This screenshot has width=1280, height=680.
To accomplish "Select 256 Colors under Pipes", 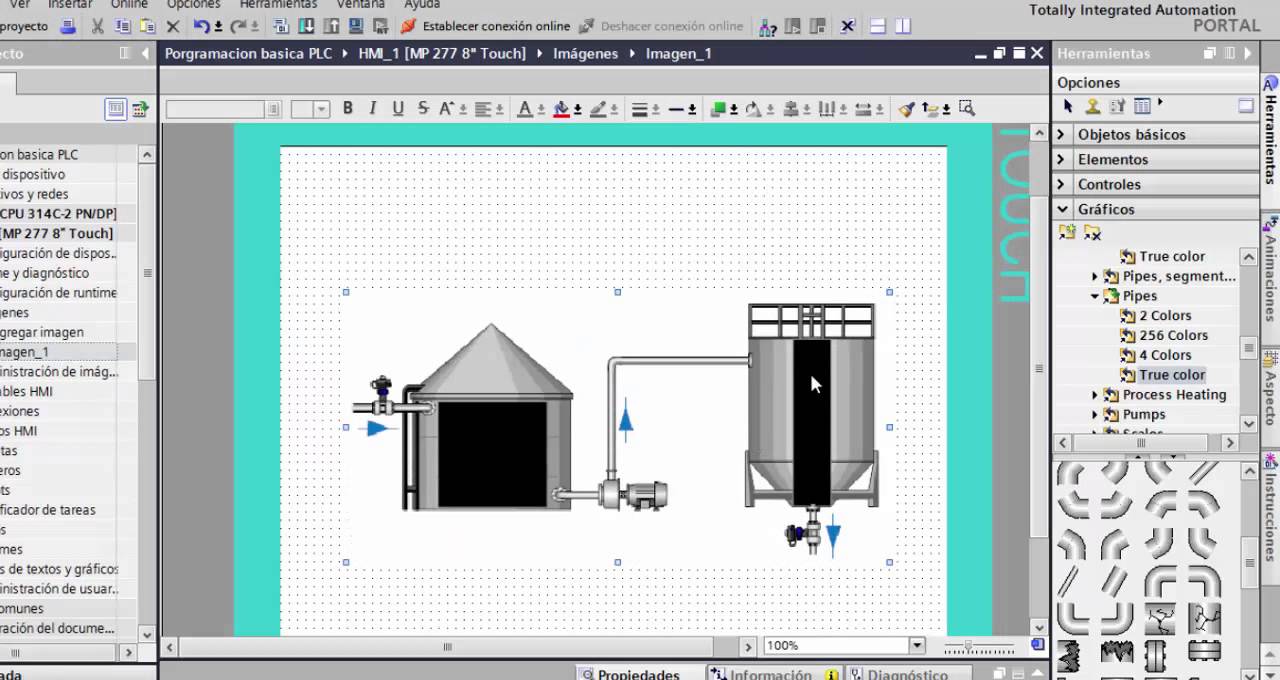I will (1173, 335).
